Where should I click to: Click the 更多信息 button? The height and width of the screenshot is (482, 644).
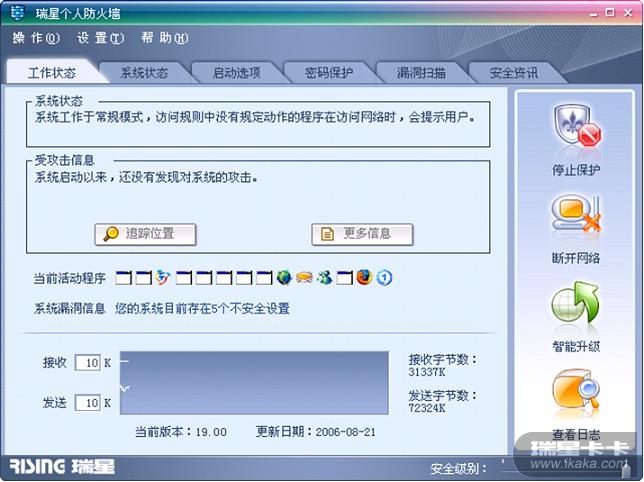[362, 234]
